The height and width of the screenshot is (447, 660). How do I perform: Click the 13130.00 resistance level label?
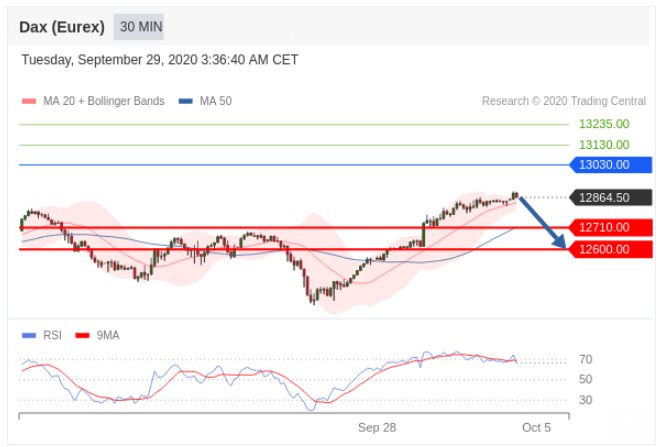pos(604,145)
